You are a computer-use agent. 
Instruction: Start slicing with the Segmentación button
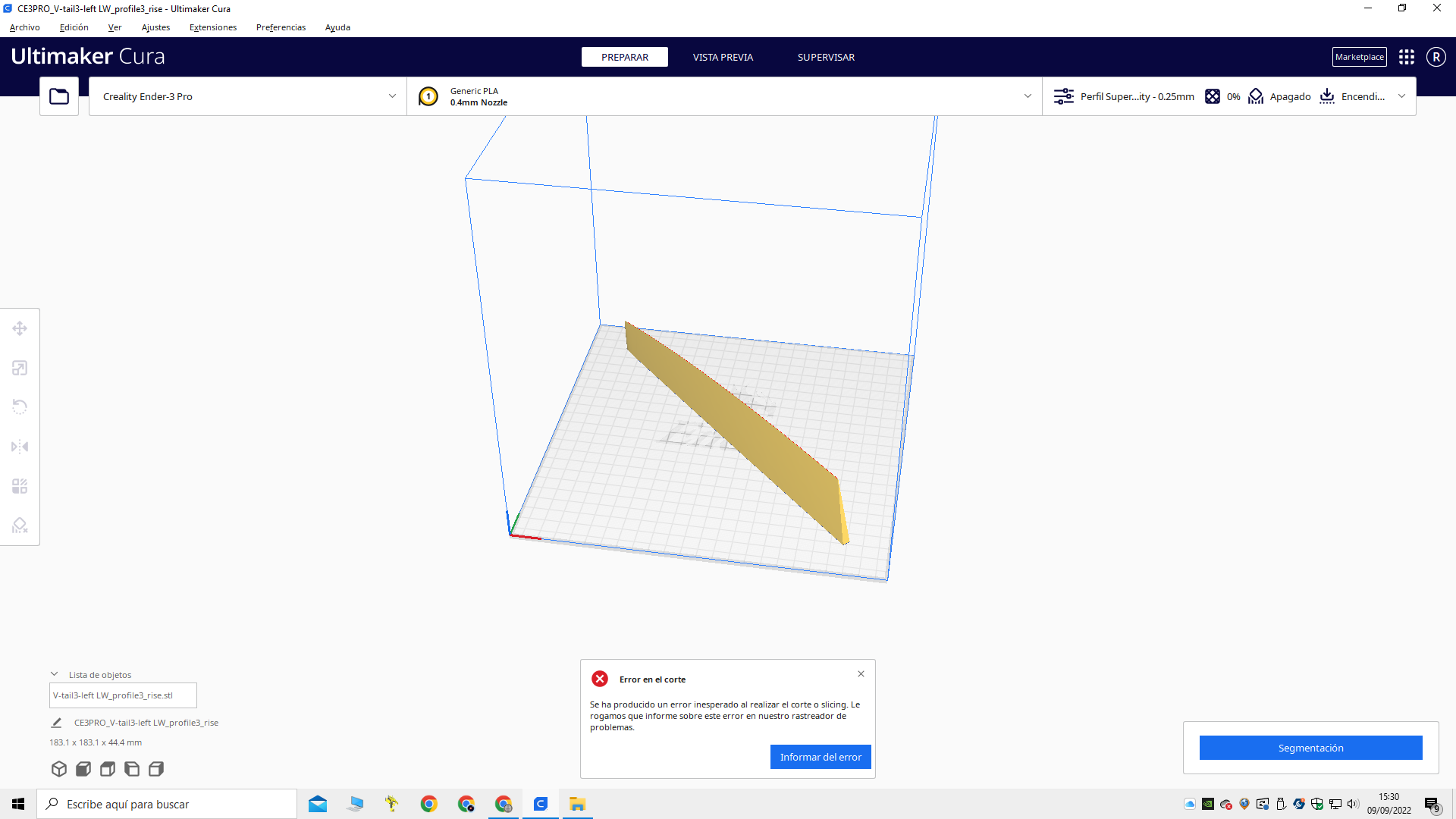pos(1310,748)
